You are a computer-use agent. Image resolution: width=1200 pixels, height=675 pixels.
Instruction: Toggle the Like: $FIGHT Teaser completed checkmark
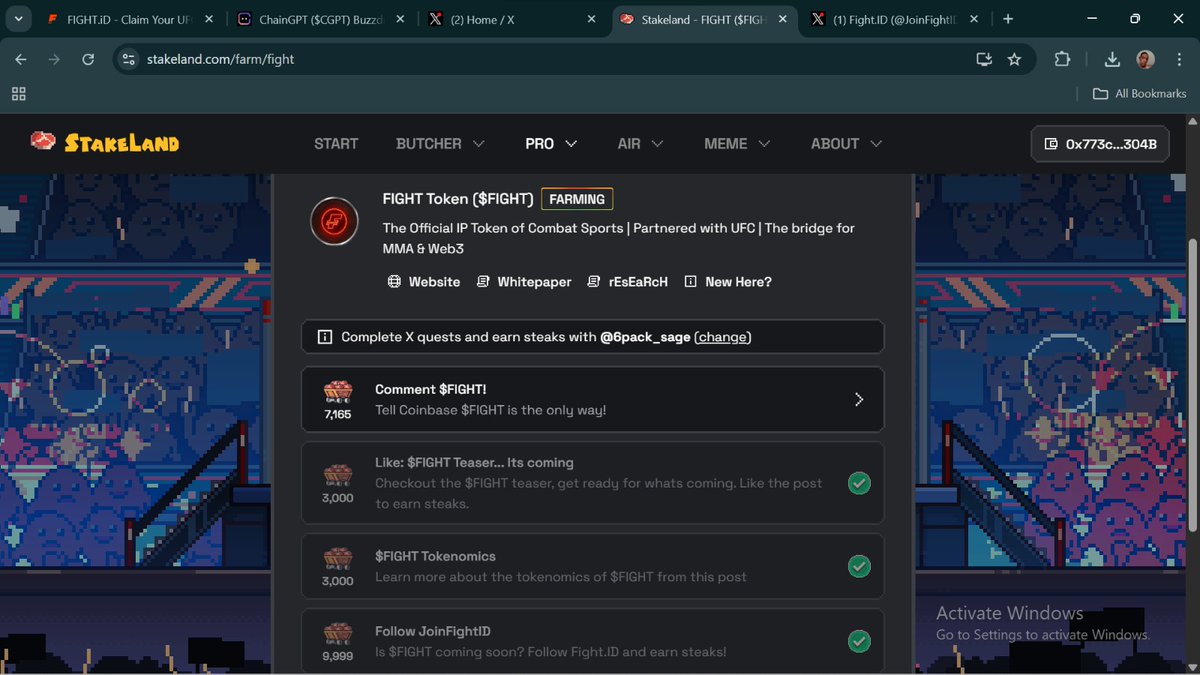[859, 483]
